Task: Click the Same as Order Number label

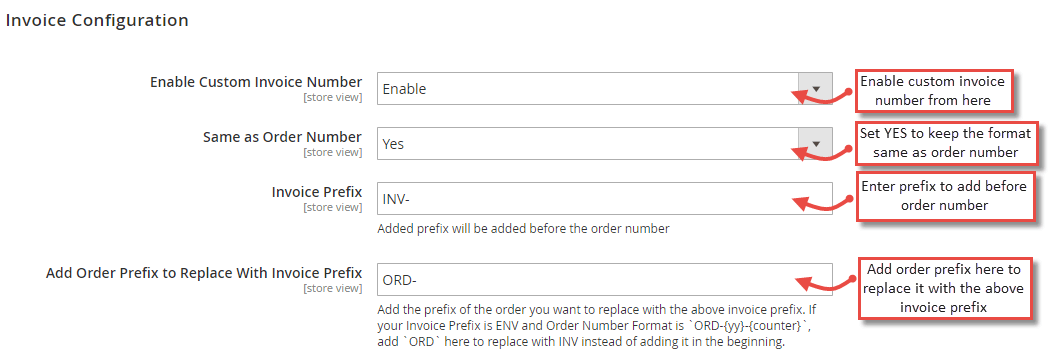Action: (282, 136)
